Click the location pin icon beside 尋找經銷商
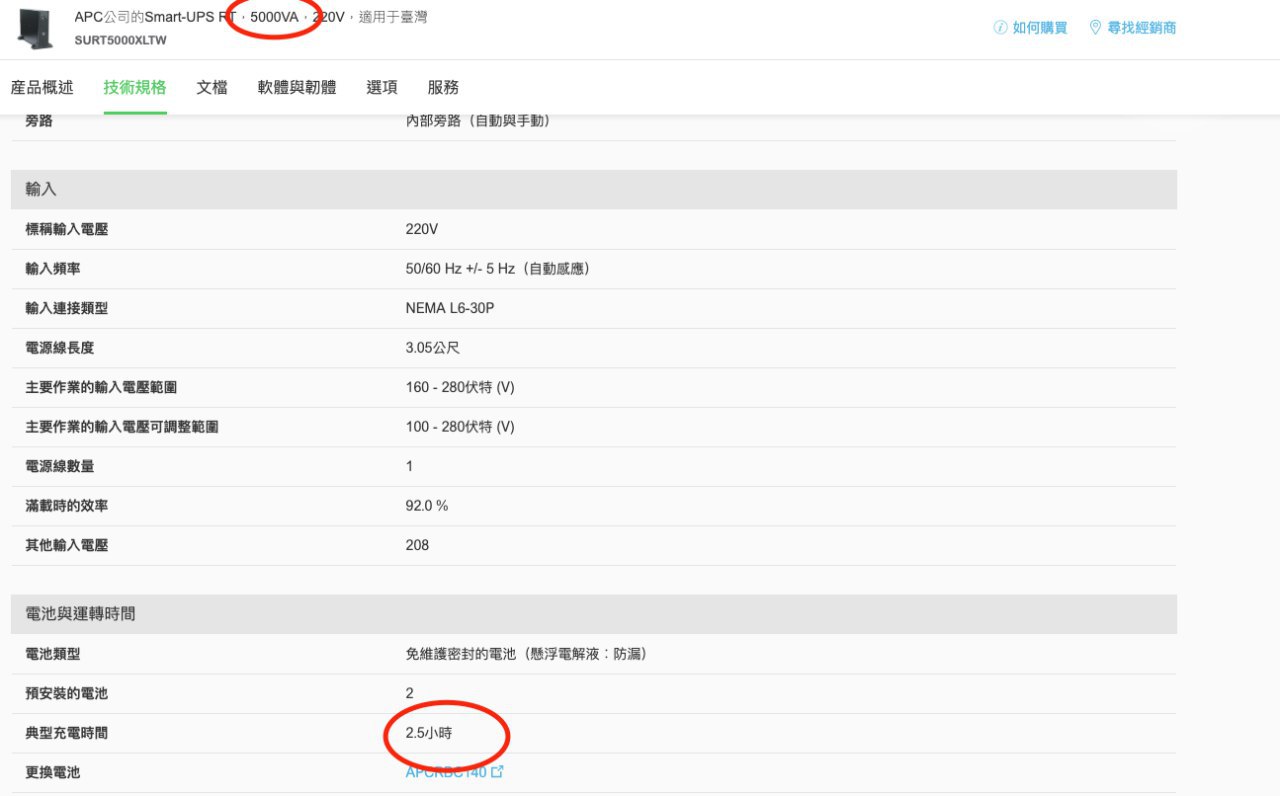Viewport: 1280px width, 796px height. pos(1095,28)
